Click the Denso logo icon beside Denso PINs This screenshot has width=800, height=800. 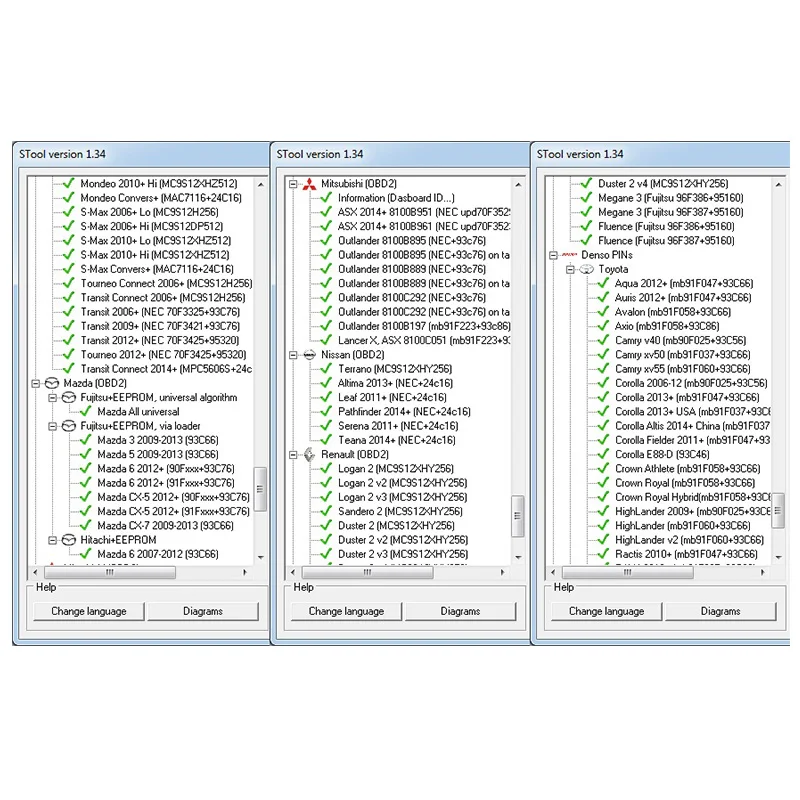(569, 255)
